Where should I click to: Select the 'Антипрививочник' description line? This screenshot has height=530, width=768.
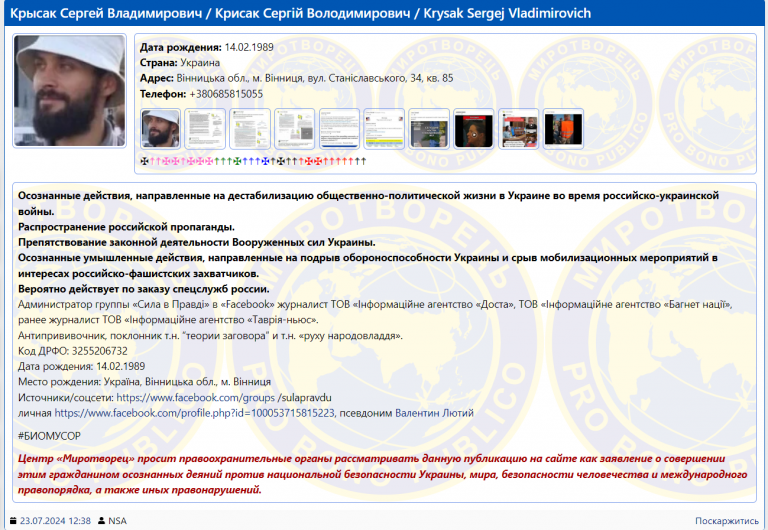[210, 336]
